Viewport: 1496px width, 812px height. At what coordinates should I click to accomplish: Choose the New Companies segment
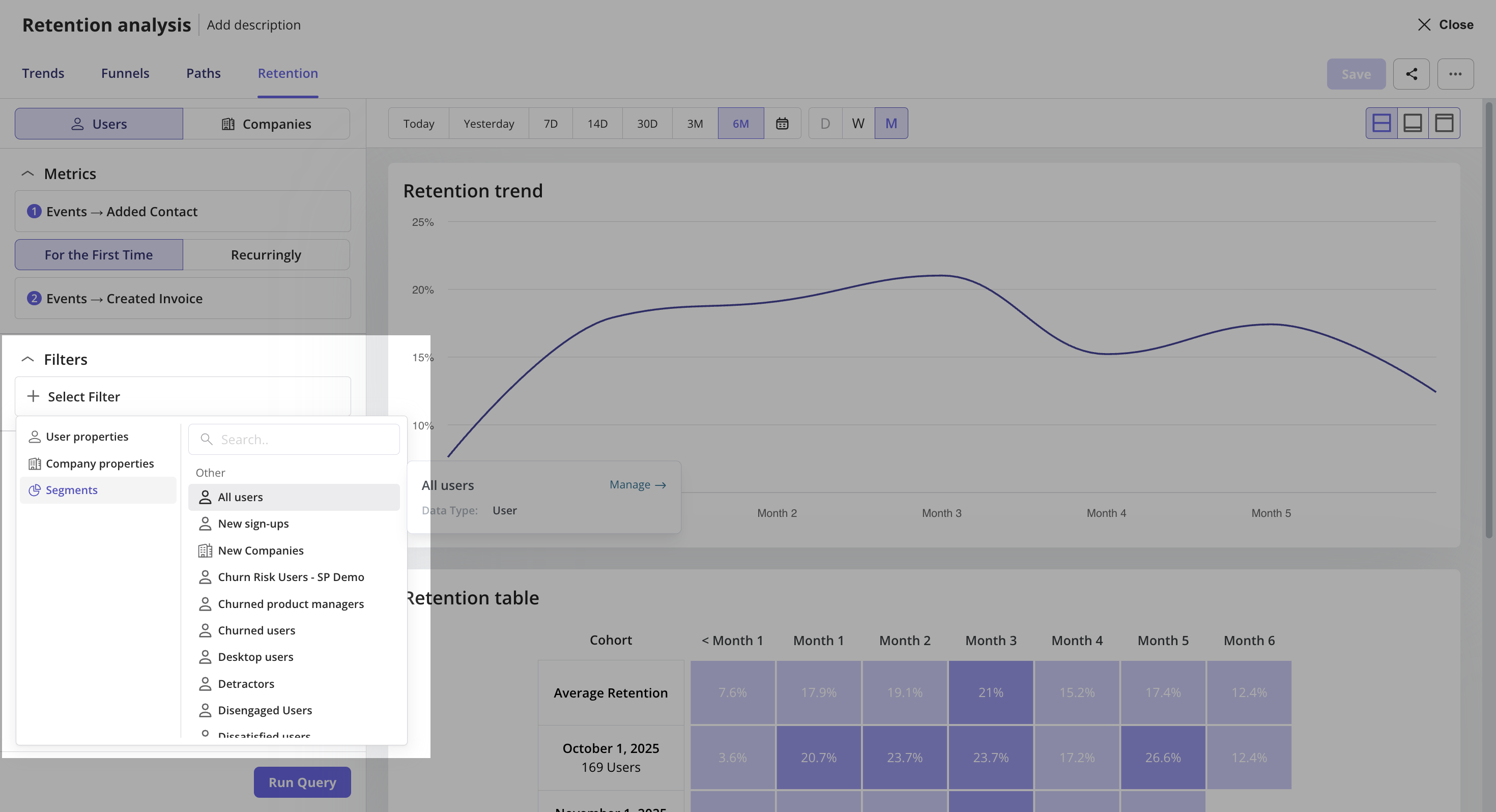point(294,550)
